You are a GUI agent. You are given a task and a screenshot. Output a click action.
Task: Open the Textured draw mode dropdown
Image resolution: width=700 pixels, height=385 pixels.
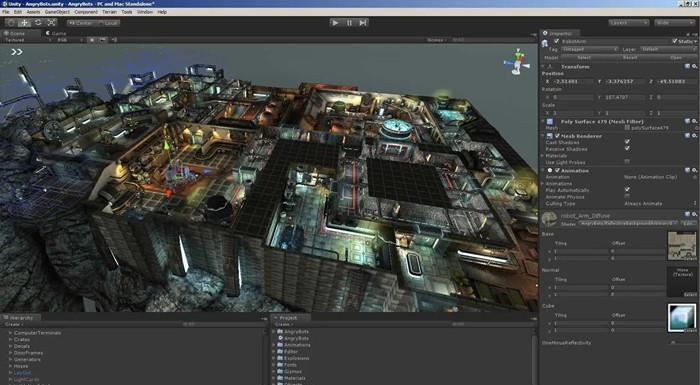coord(27,40)
